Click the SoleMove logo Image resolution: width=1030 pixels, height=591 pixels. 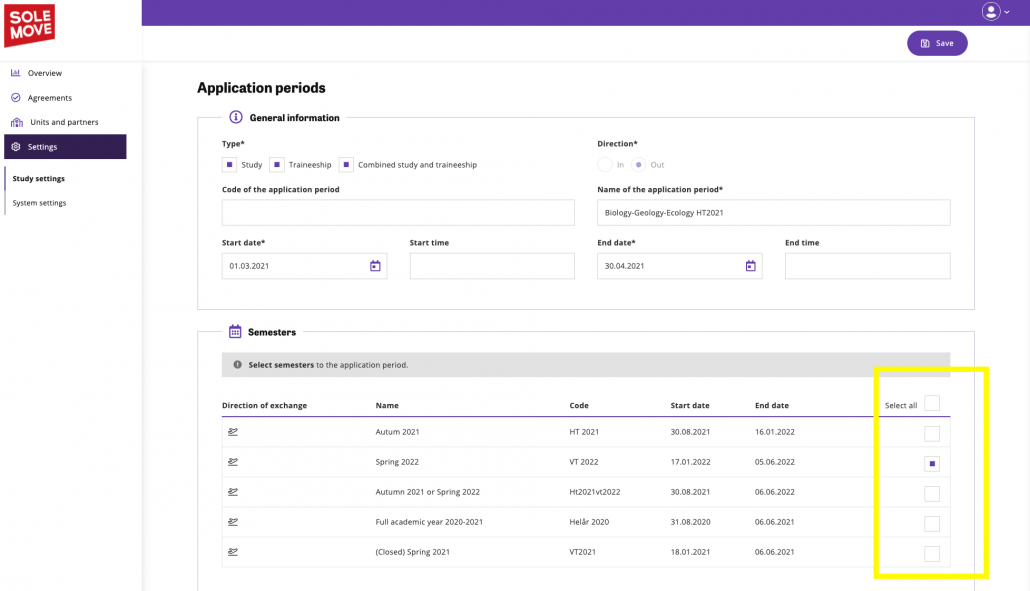29,24
